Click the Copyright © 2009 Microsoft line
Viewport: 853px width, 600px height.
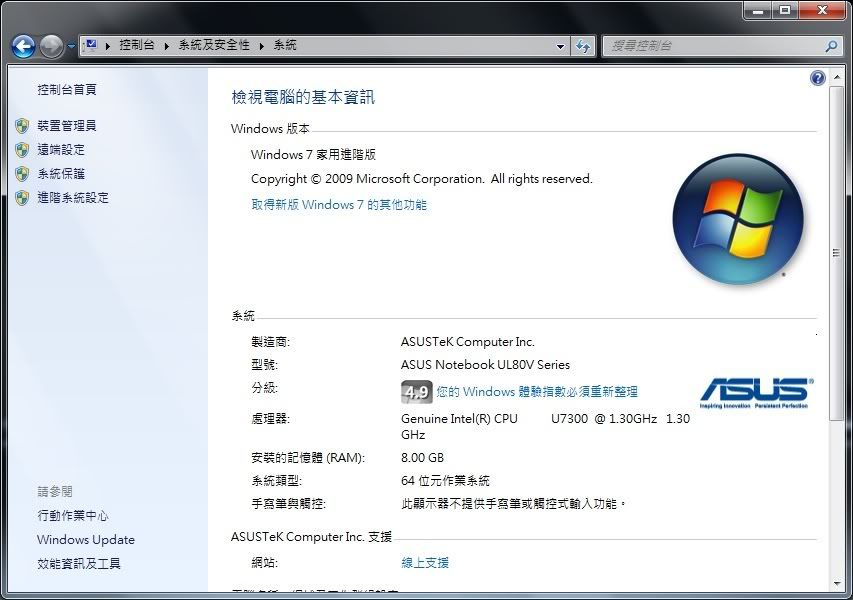click(422, 178)
